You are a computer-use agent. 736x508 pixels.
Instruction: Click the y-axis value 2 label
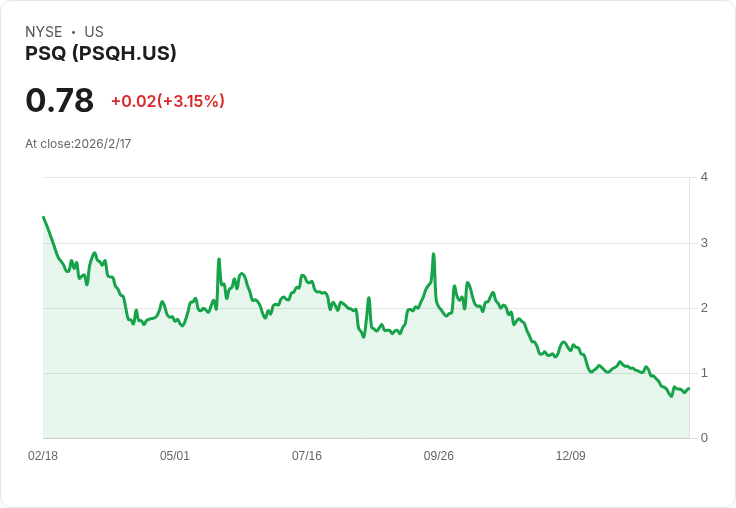[704, 308]
